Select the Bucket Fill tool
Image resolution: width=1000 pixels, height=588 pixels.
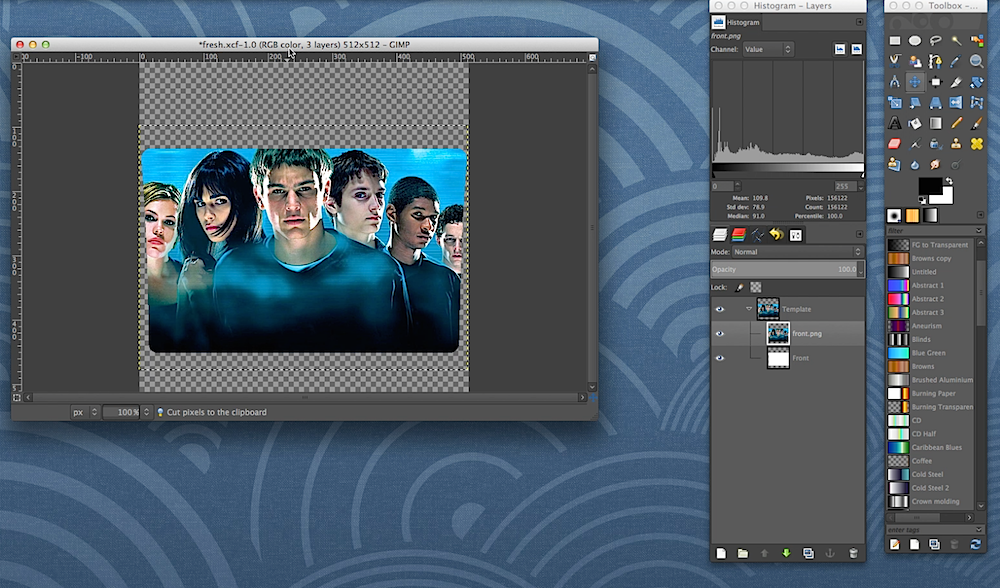point(915,123)
